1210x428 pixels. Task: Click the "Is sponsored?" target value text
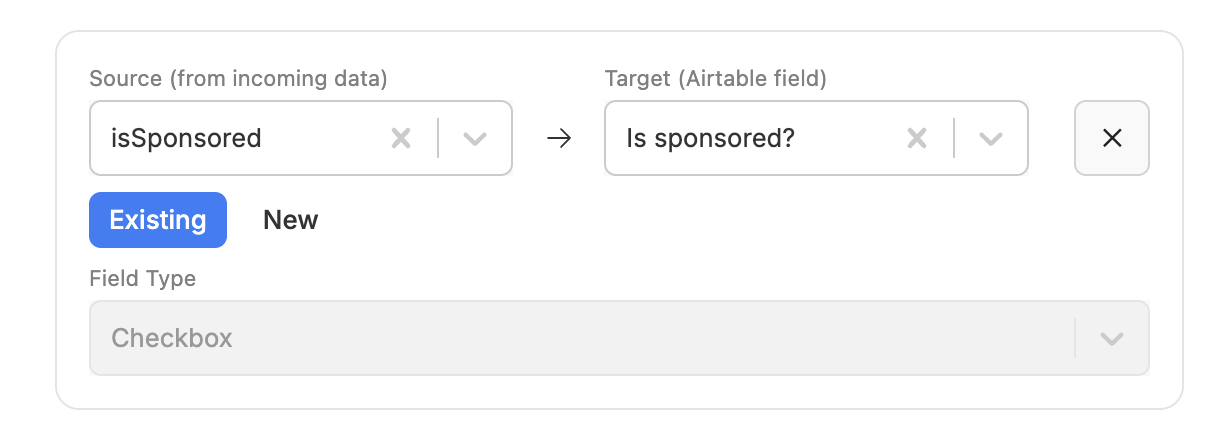(710, 139)
